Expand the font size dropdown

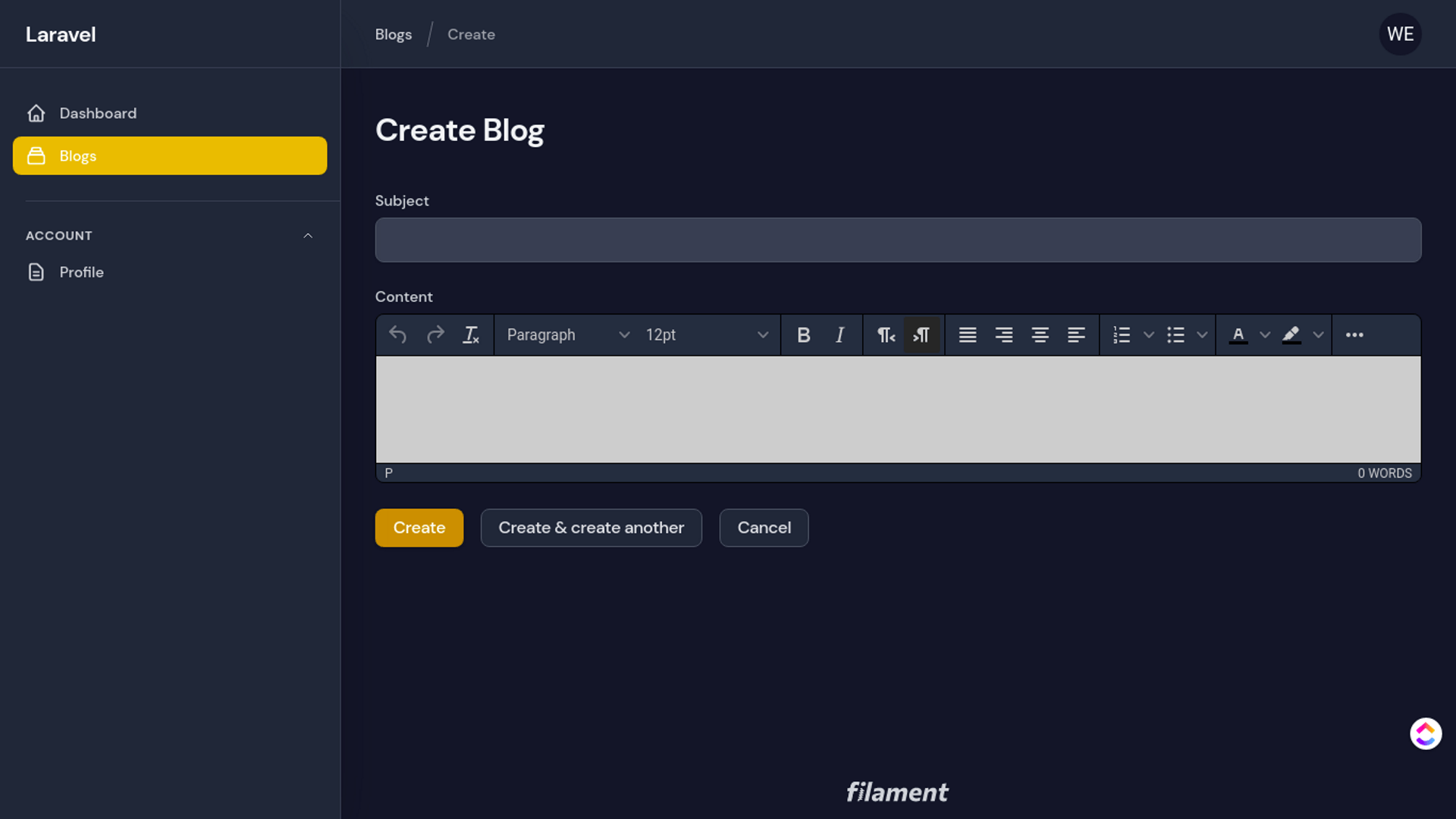tap(762, 334)
